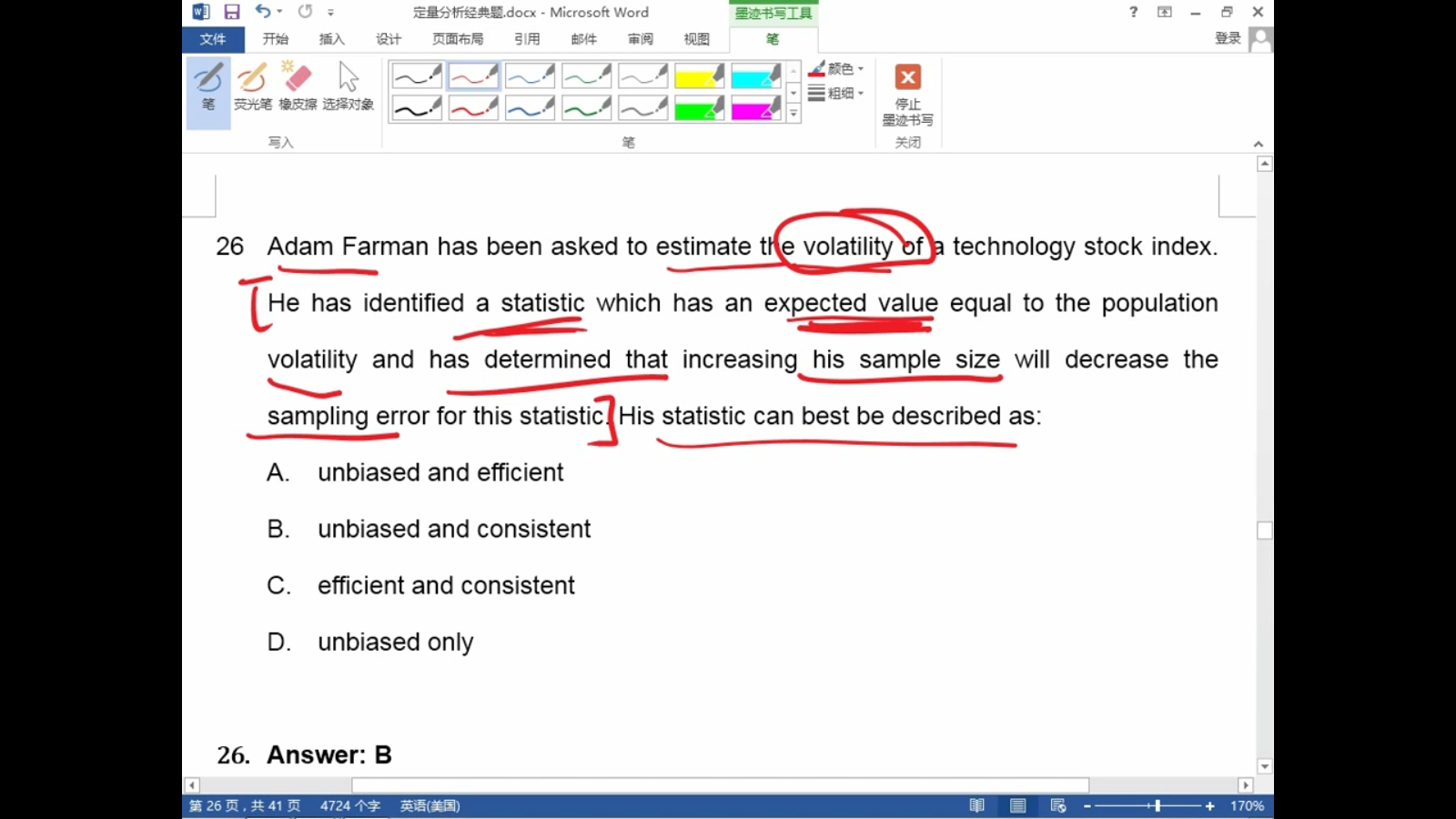
Task: Choose the yellow highlighter pen swatch
Action: 699,76
